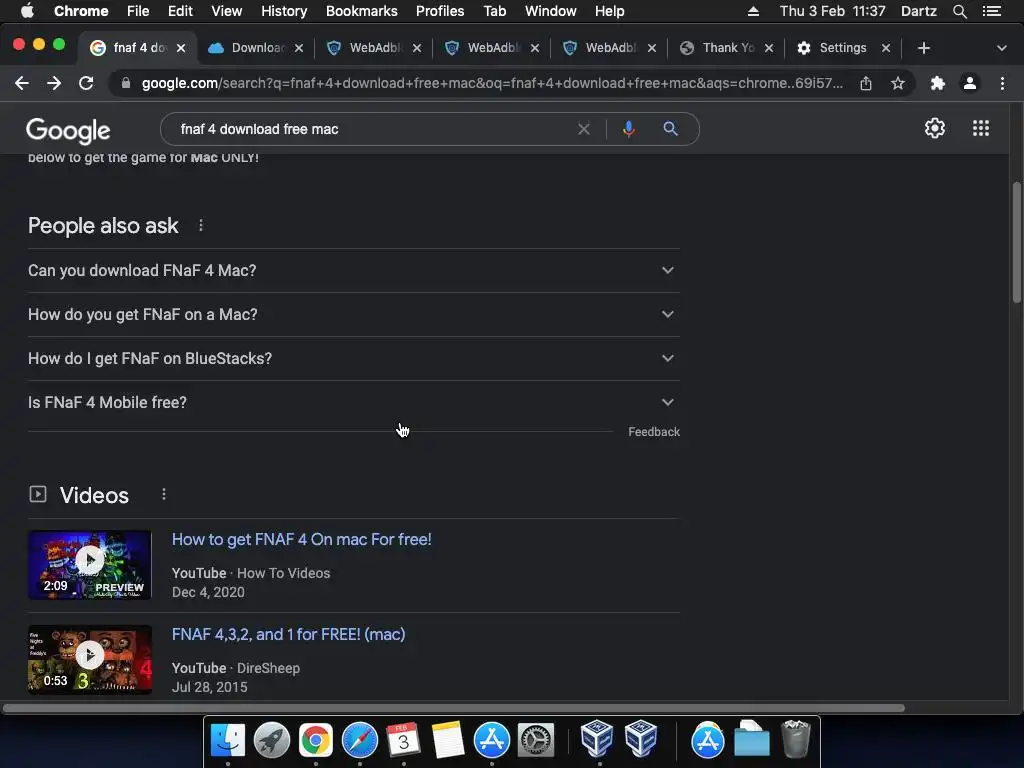Open System Preferences from the Dock
The image size is (1024, 768).
pyautogui.click(x=536, y=740)
